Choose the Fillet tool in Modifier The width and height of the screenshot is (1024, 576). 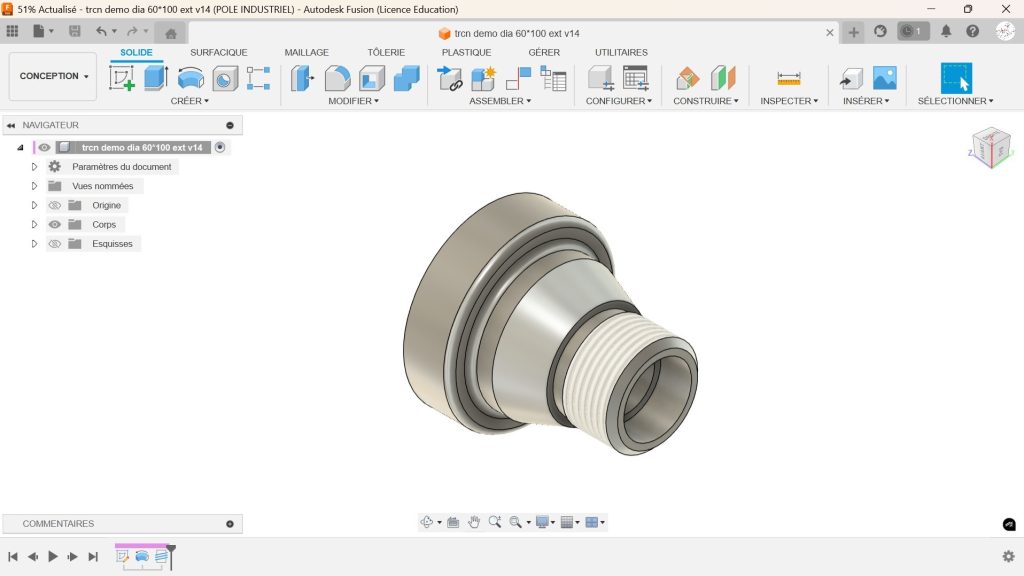coord(338,78)
